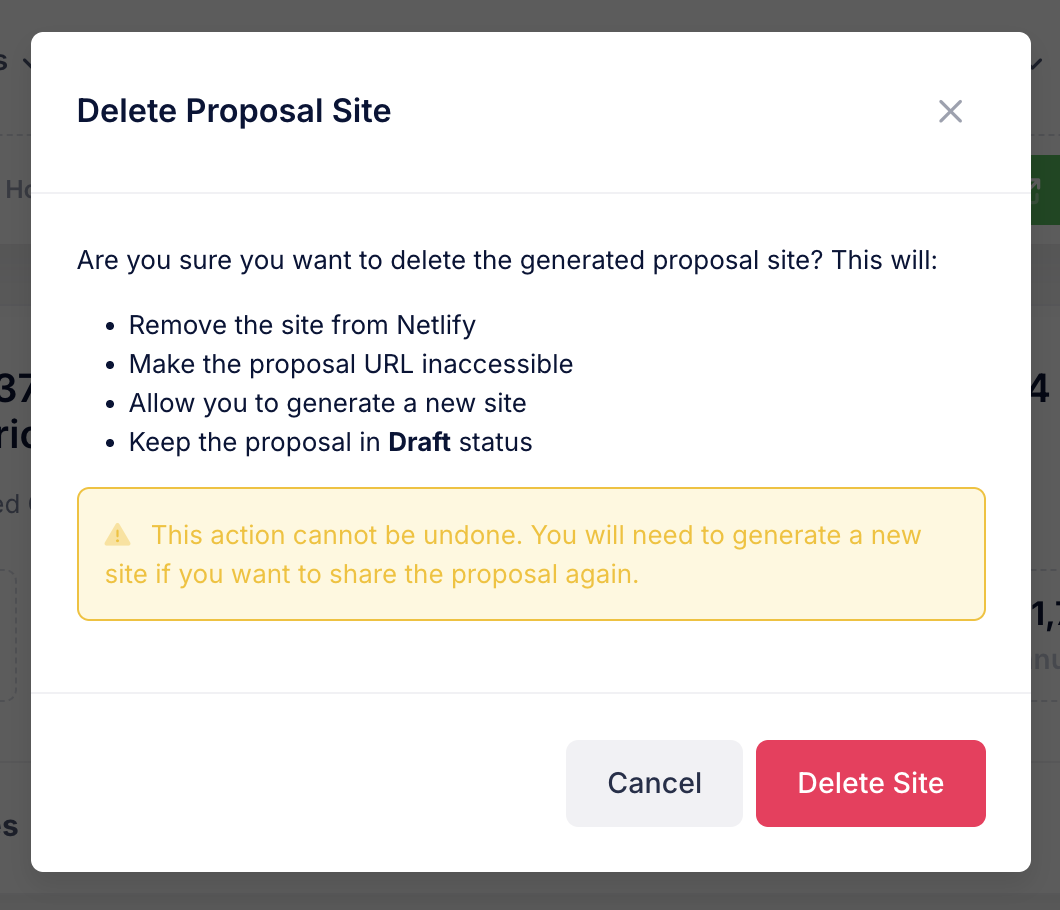Select the Make the proposal URL inaccessible line

pyautogui.click(x=351, y=364)
